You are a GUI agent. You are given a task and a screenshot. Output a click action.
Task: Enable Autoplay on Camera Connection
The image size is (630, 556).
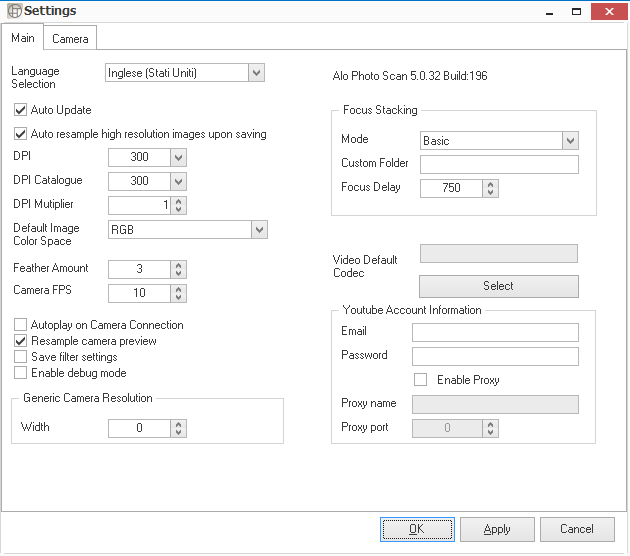pyautogui.click(x=20, y=324)
